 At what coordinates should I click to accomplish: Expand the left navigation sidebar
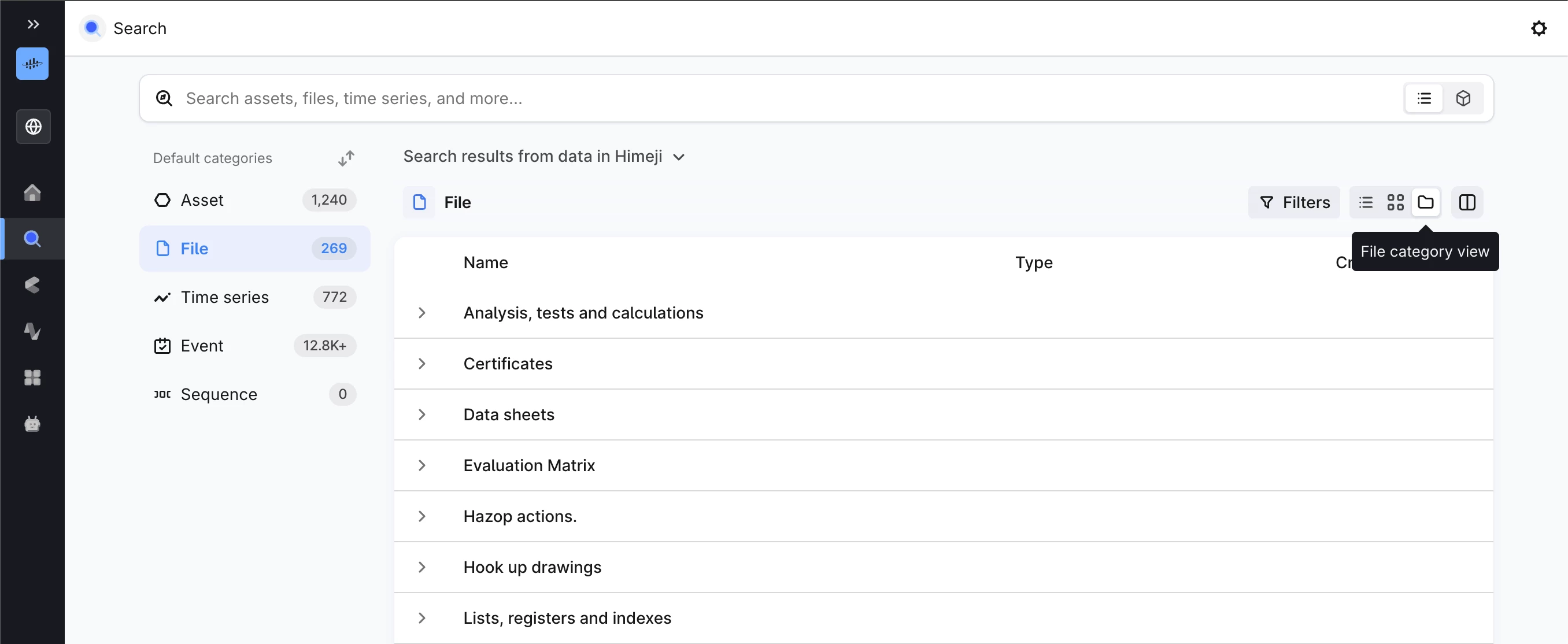pos(33,24)
